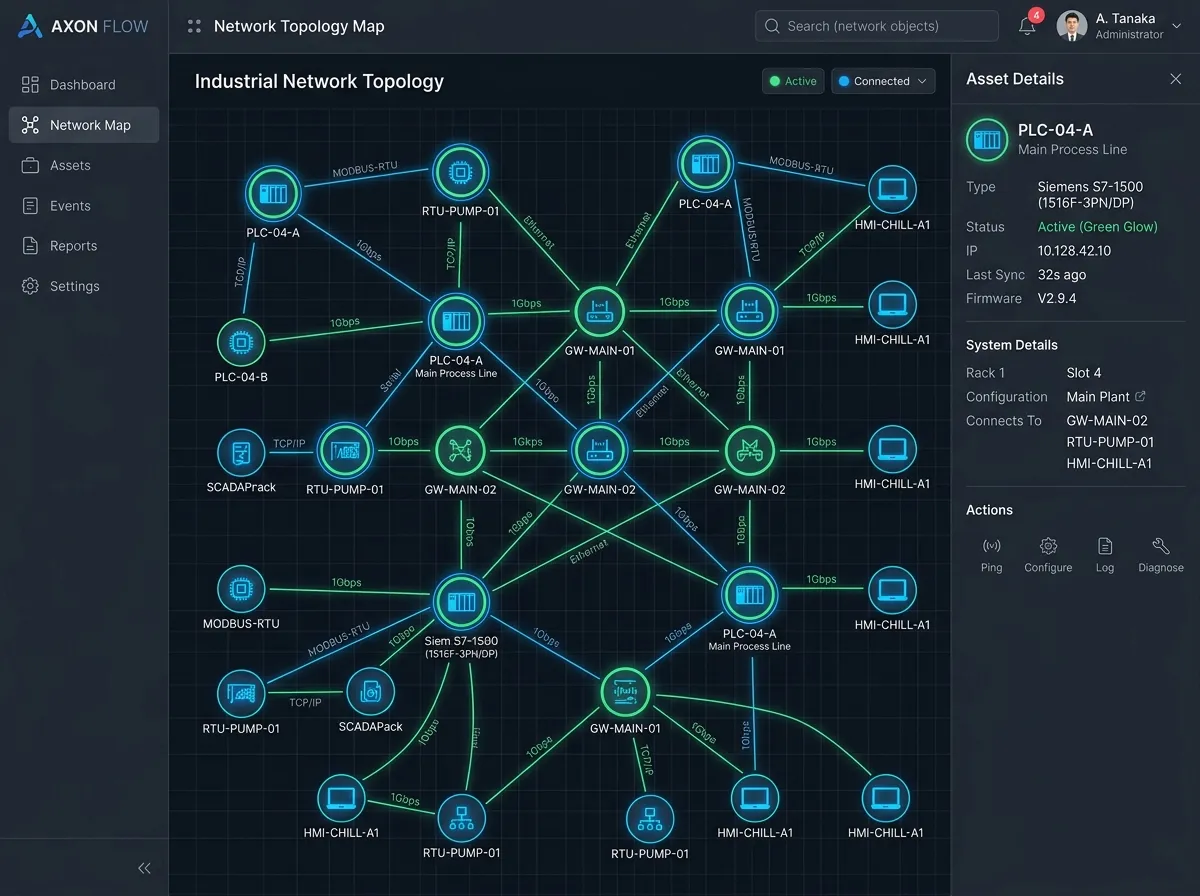Expand the A. Tanaka account menu chevron

(1175, 26)
